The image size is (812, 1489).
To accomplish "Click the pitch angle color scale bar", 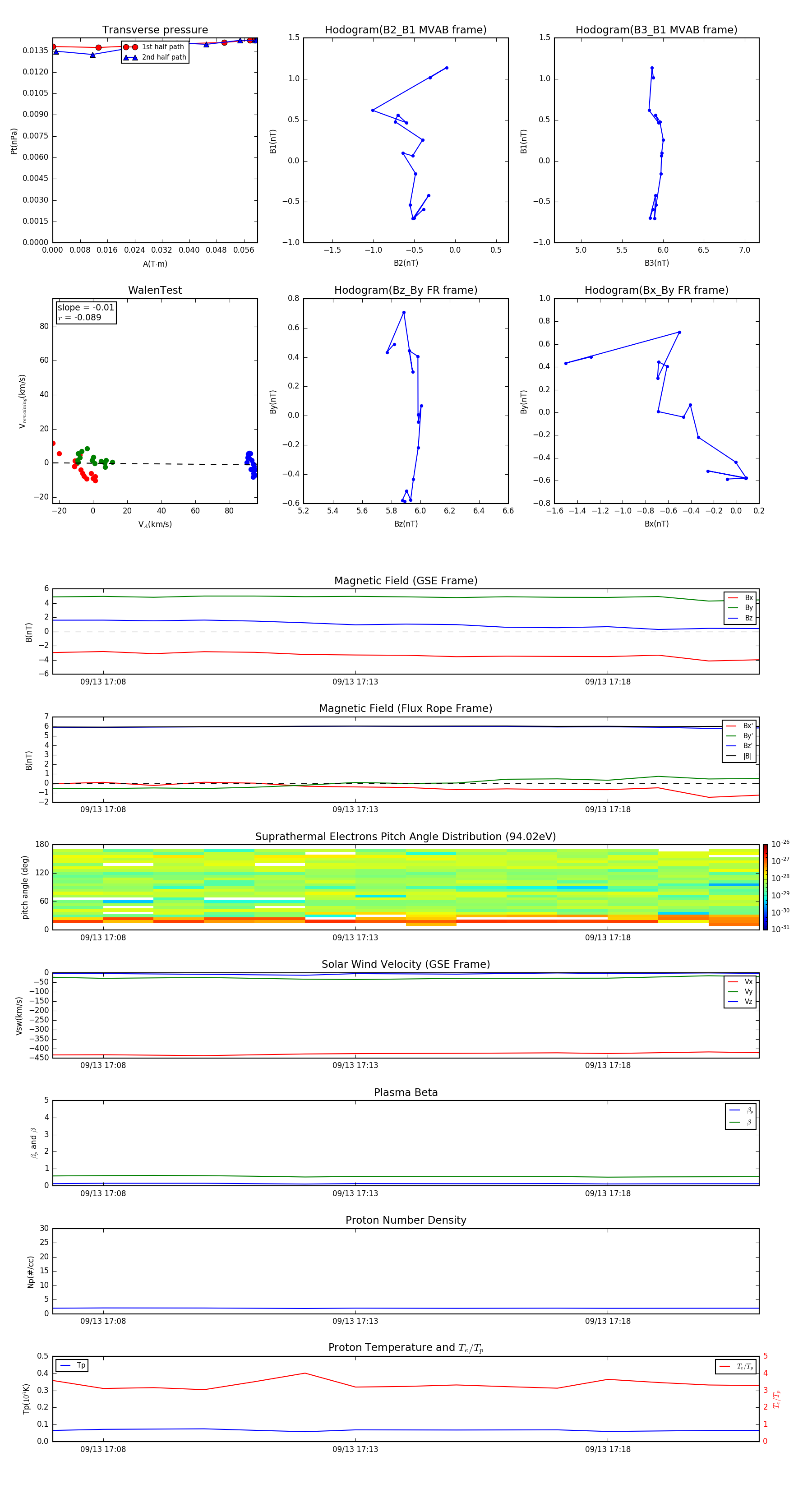I will pyautogui.click(x=765, y=887).
